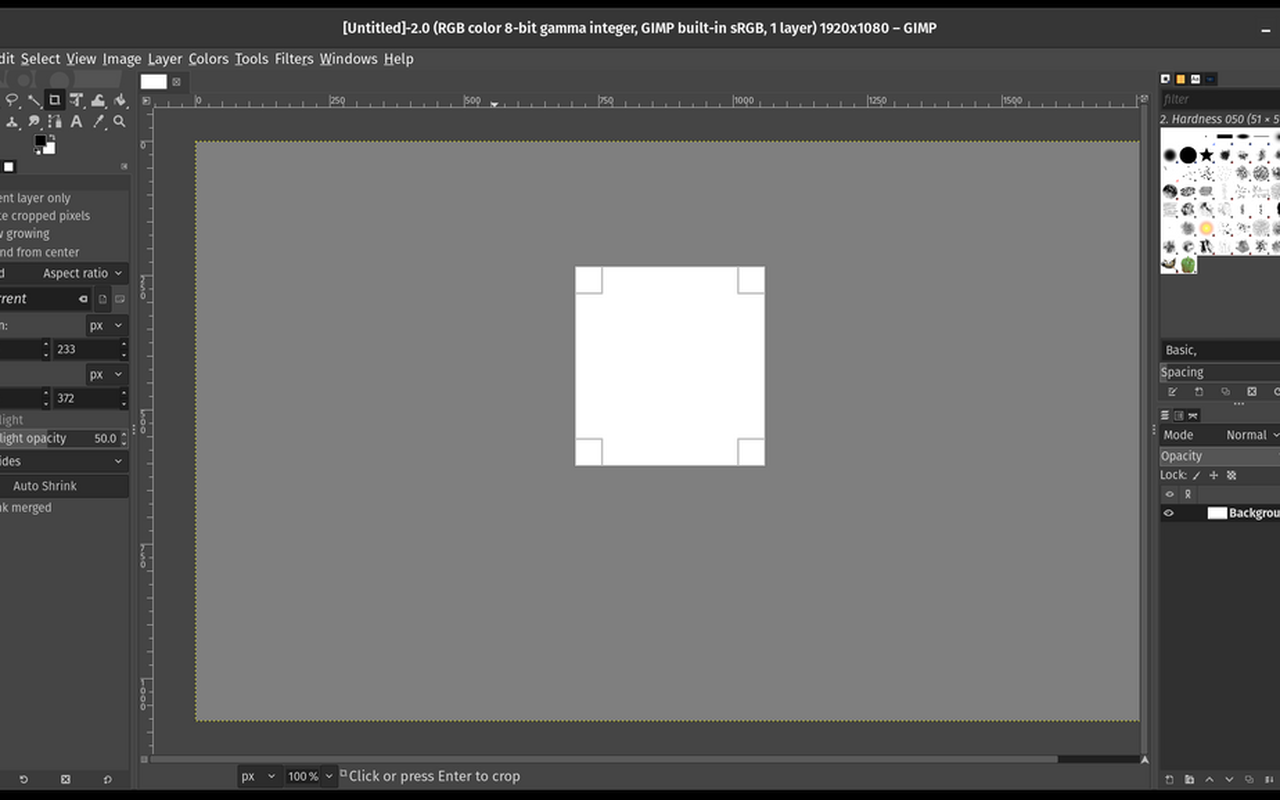The height and width of the screenshot is (800, 1280).
Task: Toggle lock pixels for the layer
Action: click(1196, 476)
